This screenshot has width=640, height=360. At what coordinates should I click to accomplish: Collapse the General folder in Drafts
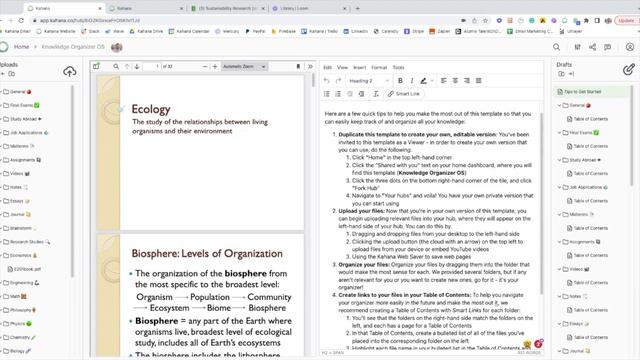[559, 105]
